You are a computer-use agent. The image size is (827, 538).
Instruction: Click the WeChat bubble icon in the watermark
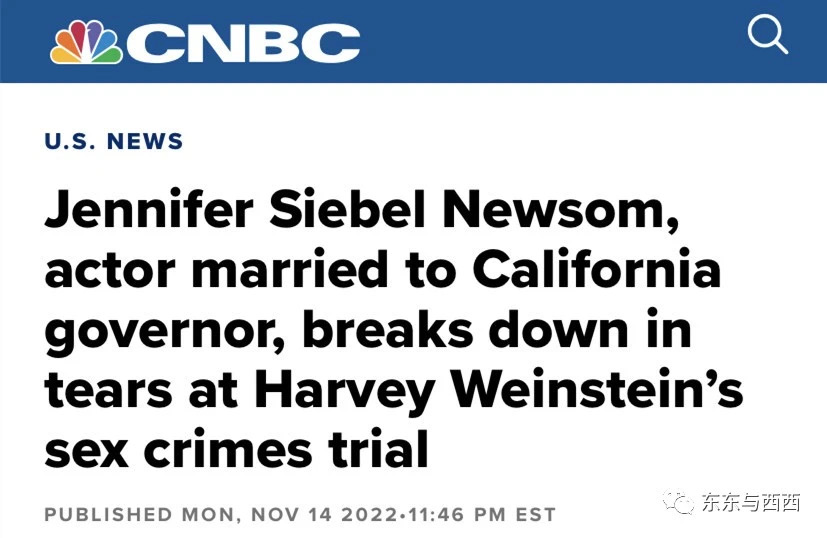point(678,502)
